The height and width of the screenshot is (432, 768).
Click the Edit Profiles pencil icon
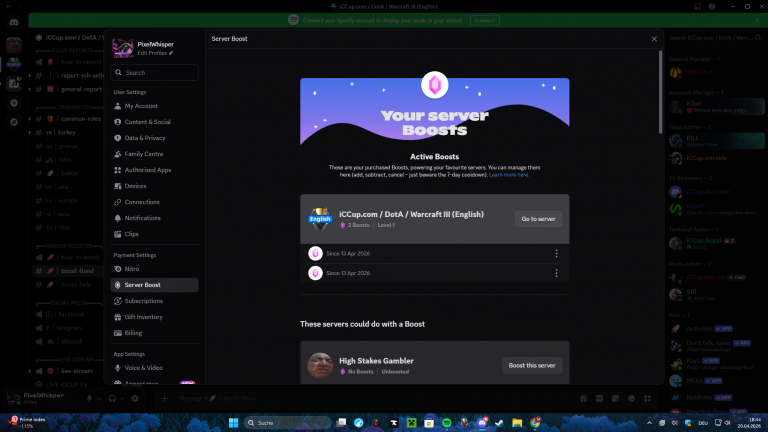(171, 53)
